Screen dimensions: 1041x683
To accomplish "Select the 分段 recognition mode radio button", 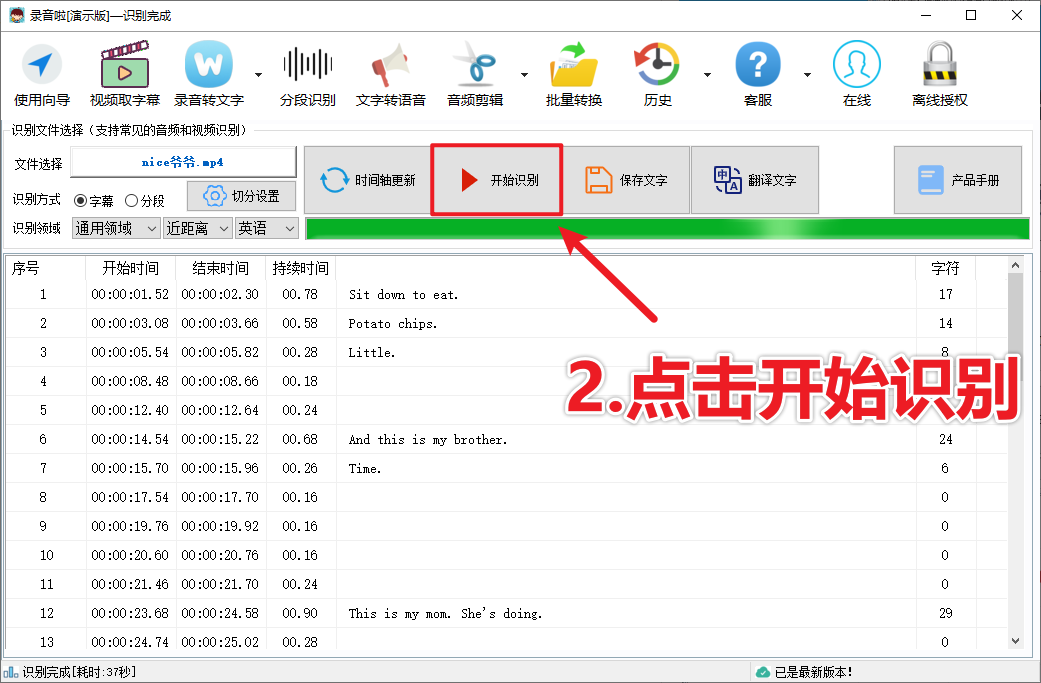I will [131, 200].
